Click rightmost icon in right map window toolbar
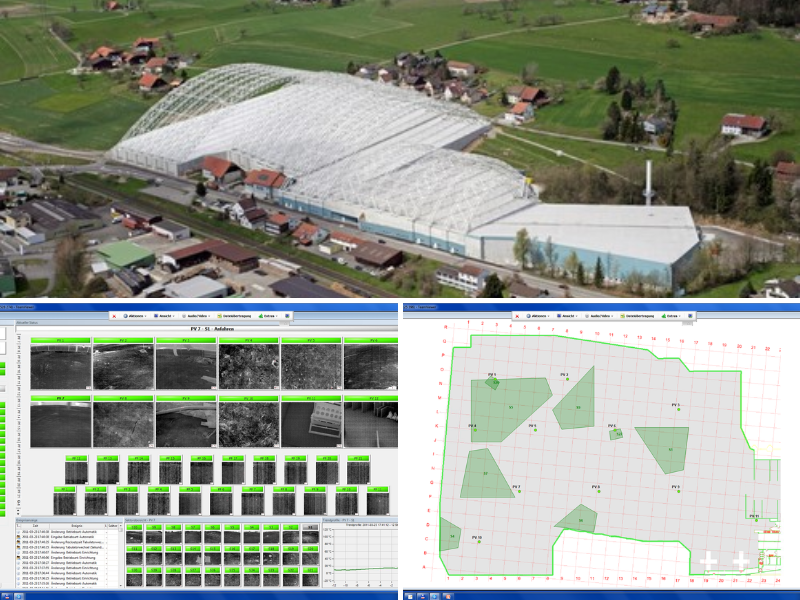The image size is (800, 600). point(690,316)
